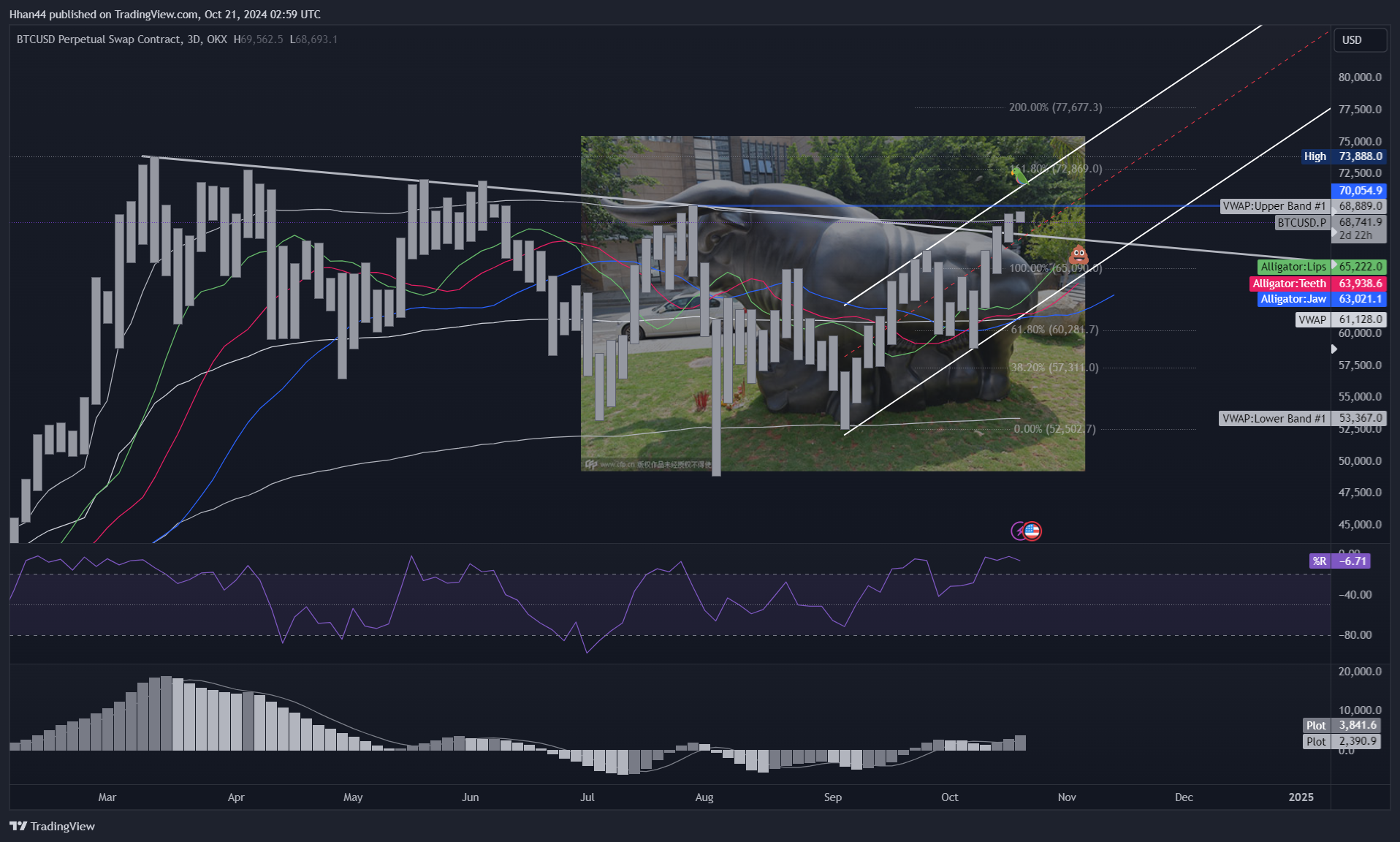Click the High 73,888.0 price label
This screenshot has height=842, width=1400.
pos(1343,156)
